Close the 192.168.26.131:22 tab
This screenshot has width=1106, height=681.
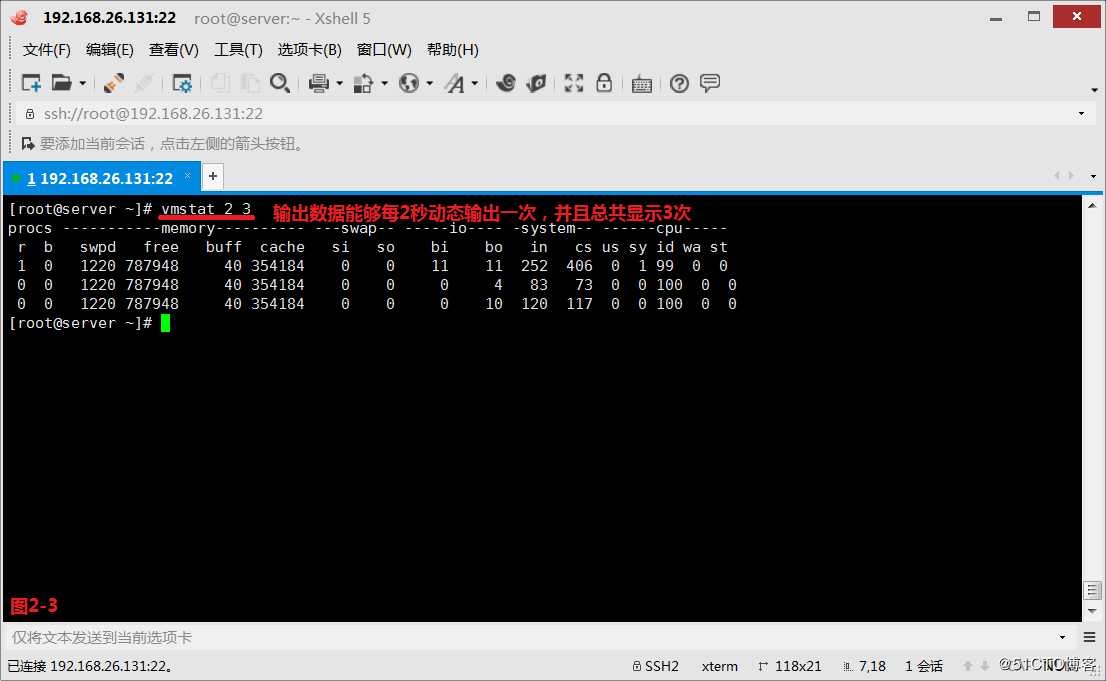pos(188,175)
